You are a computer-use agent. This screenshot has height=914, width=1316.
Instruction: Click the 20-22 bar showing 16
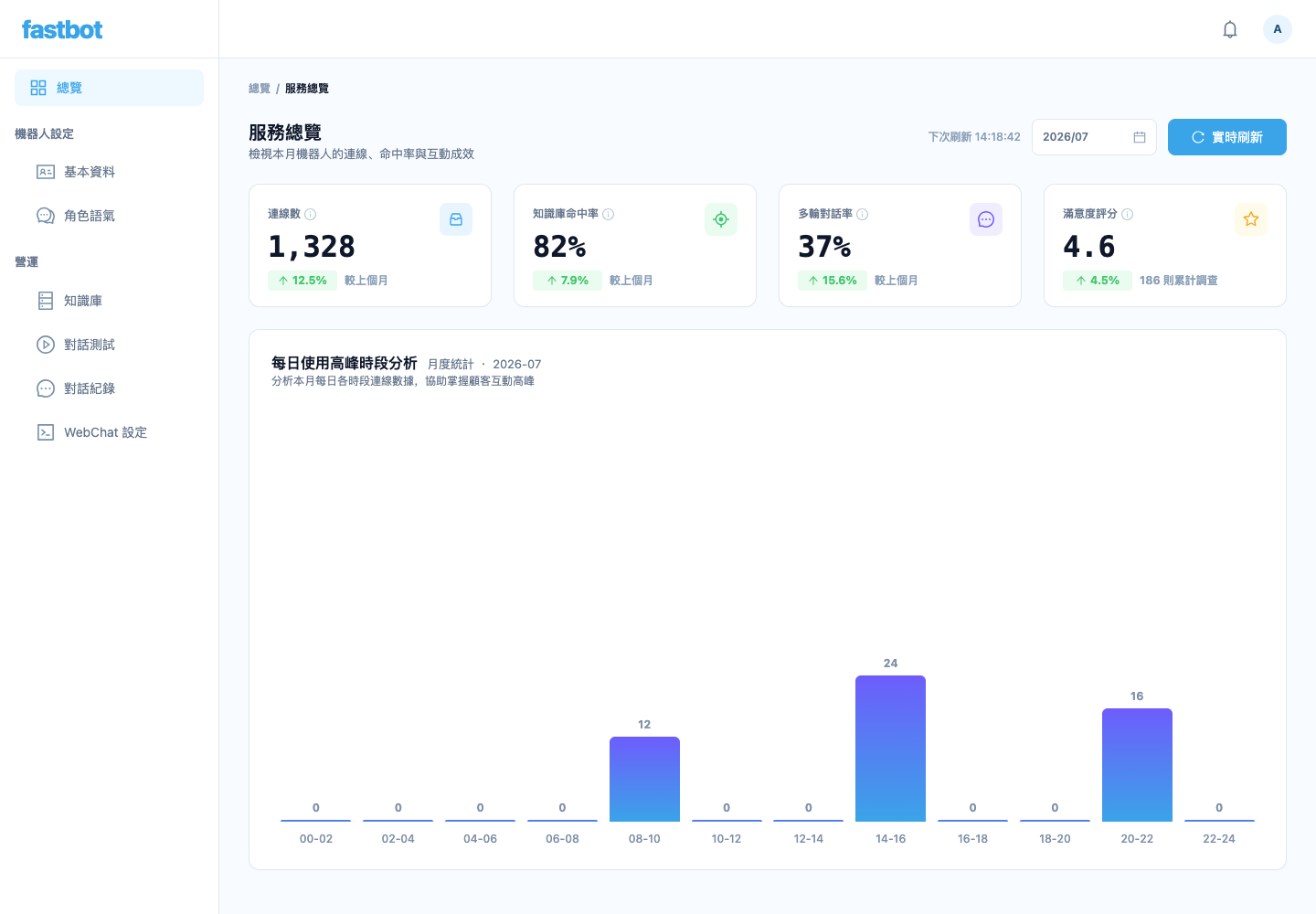coord(1137,765)
